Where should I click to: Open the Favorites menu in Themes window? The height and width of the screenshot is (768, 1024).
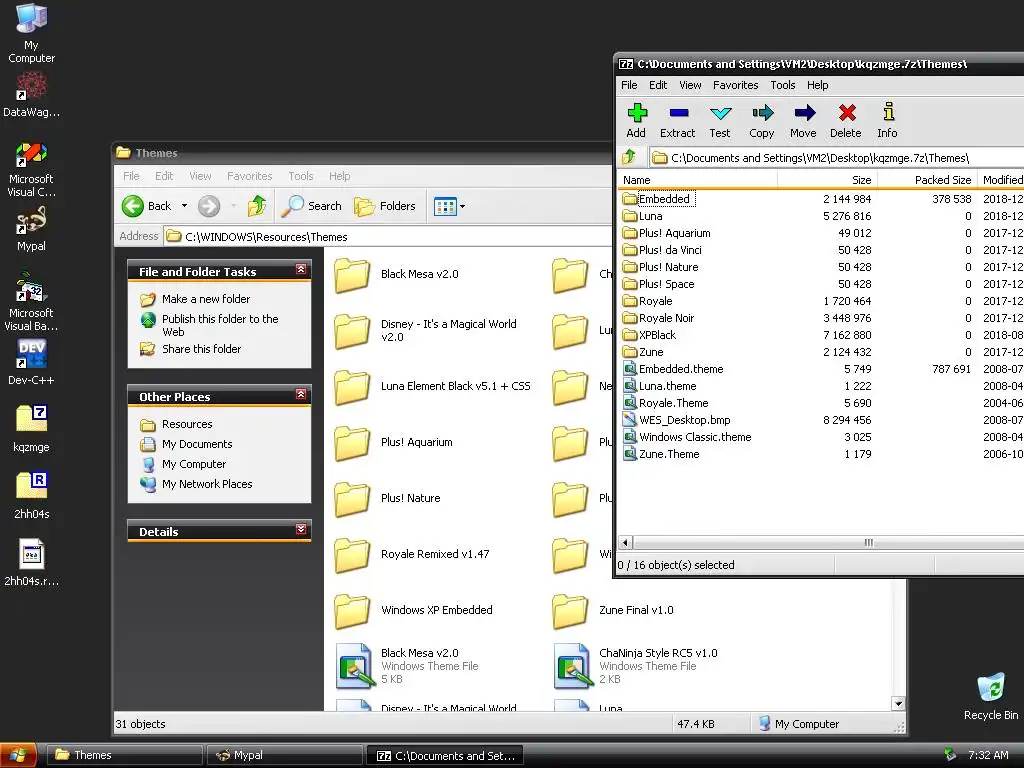click(x=249, y=176)
